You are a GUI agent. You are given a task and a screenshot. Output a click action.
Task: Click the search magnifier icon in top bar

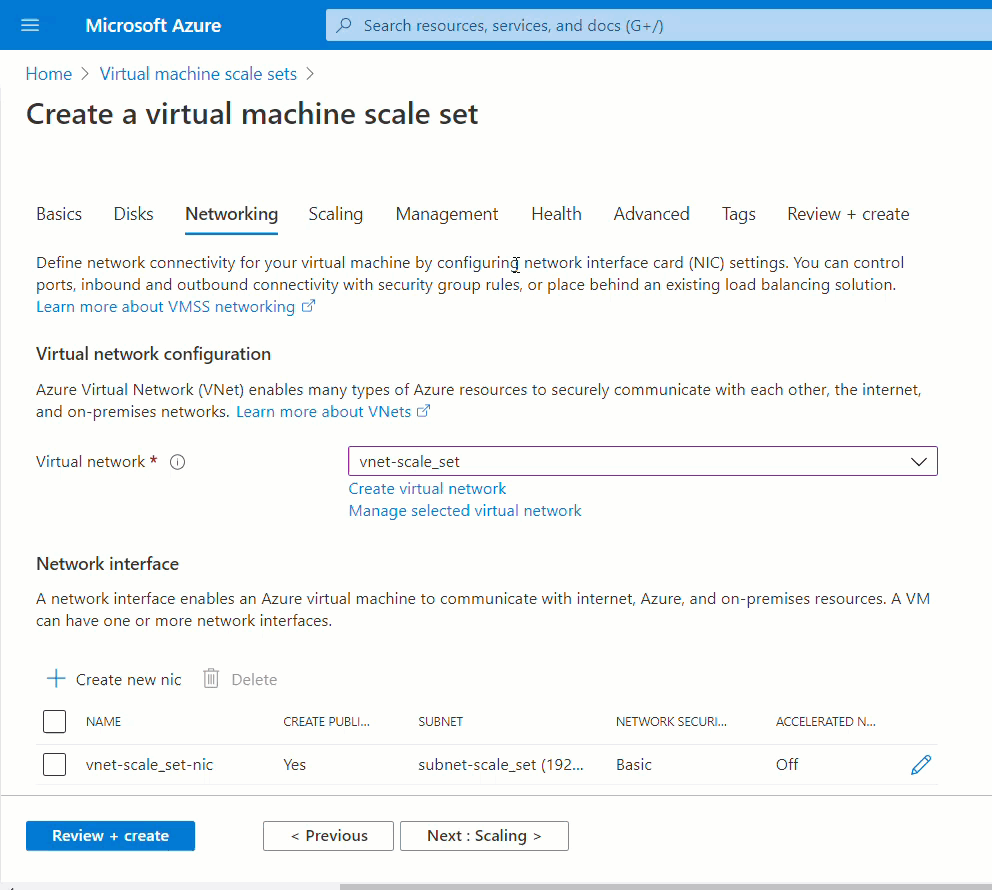click(x=344, y=25)
